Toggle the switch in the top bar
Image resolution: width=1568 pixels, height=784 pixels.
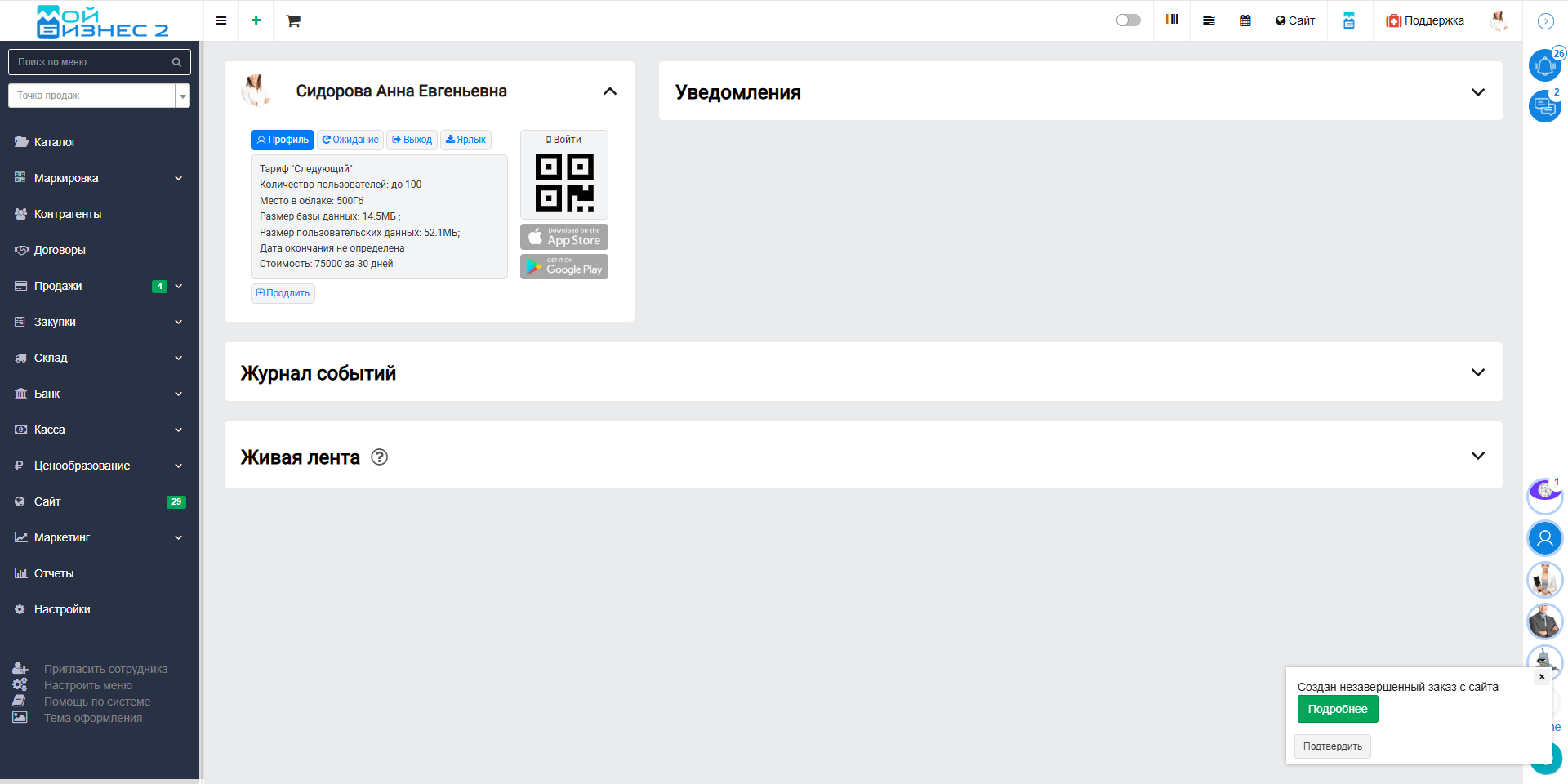click(1128, 20)
